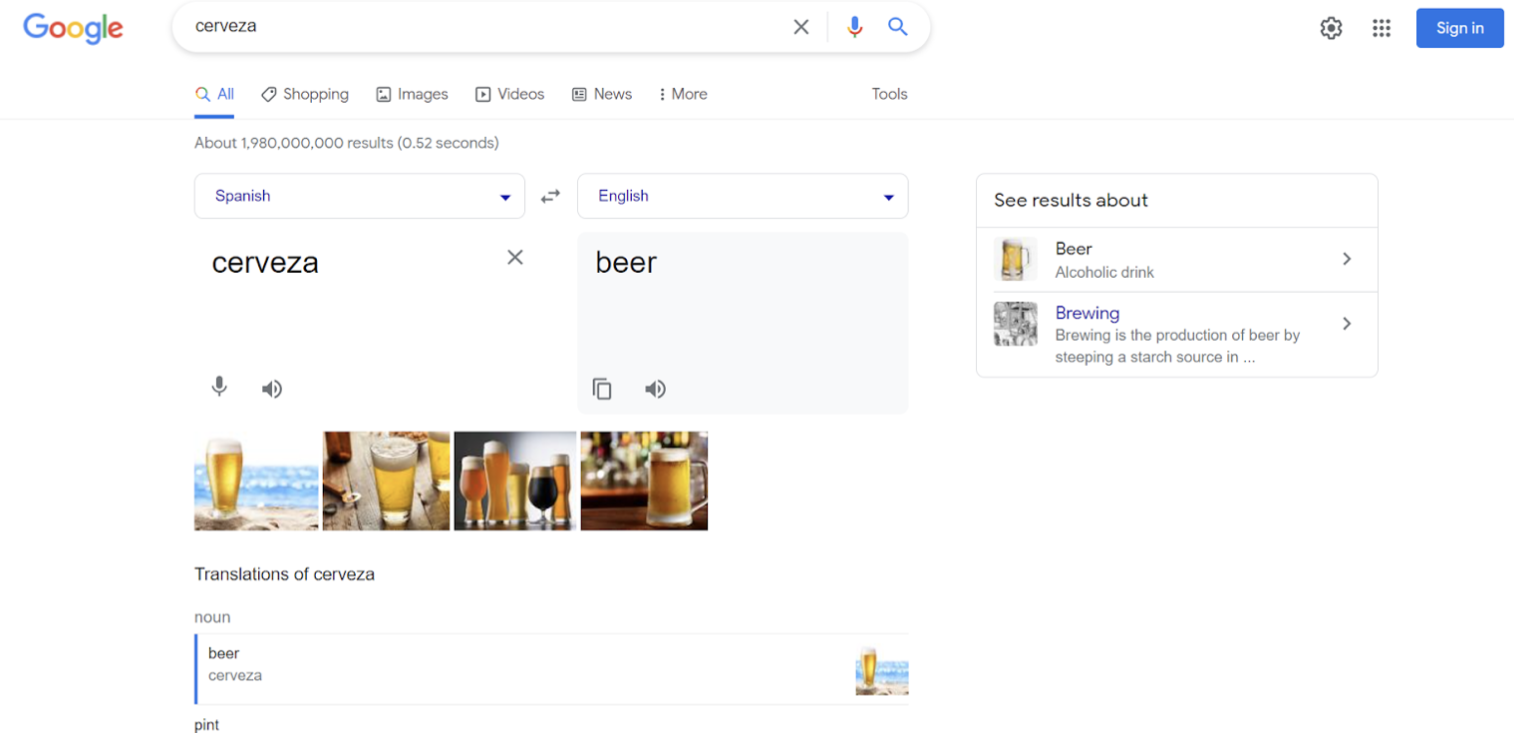
Task: Switch to the Images tab
Action: (412, 94)
